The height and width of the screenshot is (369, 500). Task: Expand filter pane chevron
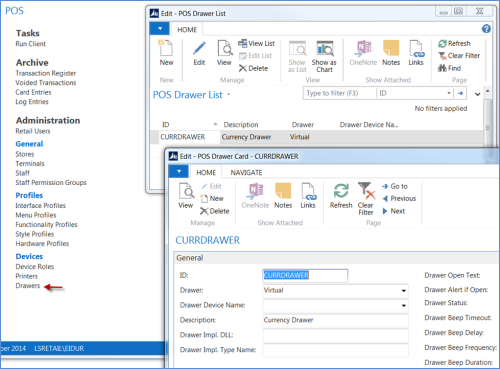tap(477, 94)
